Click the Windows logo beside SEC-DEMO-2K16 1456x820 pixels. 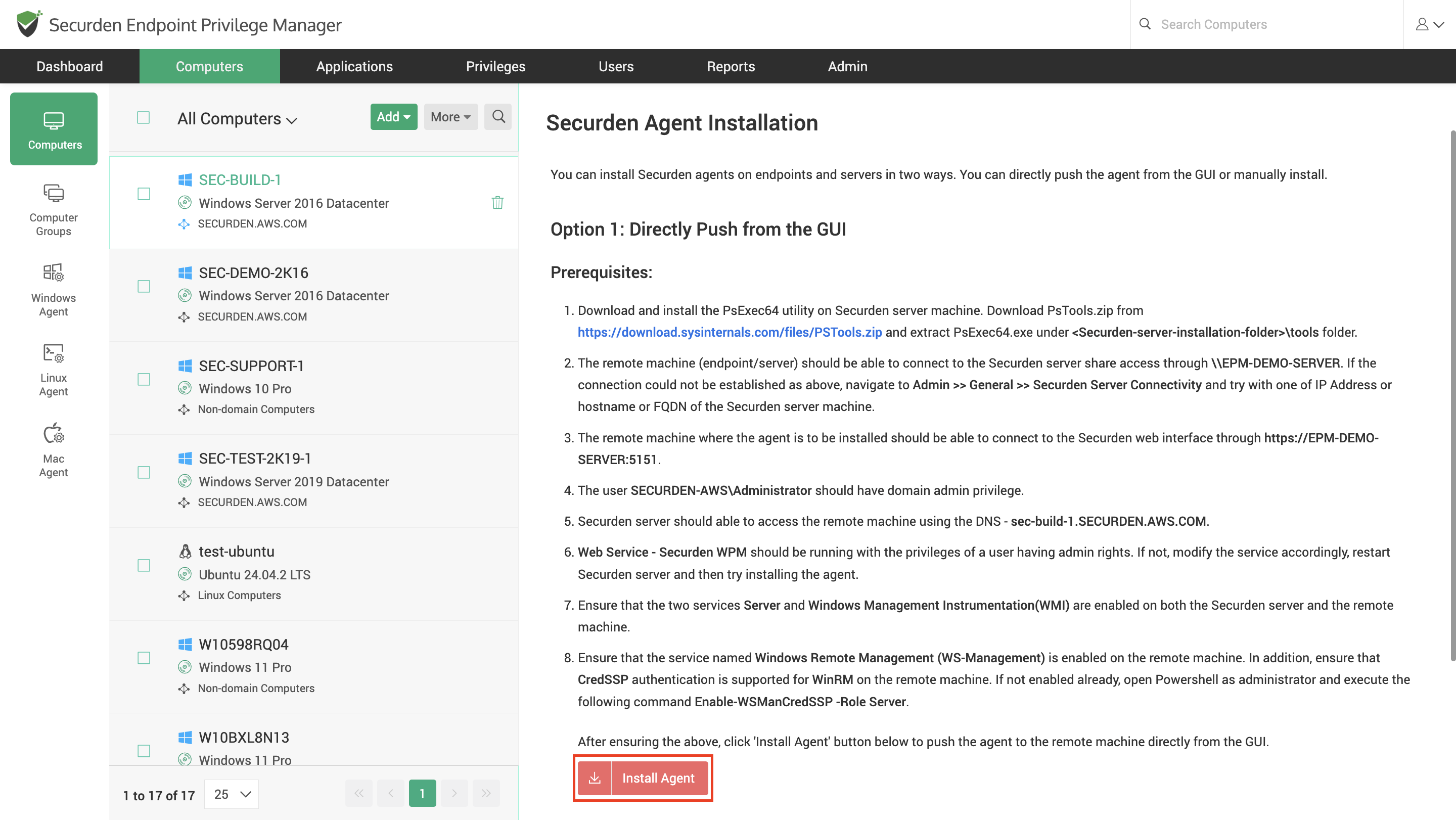point(185,273)
